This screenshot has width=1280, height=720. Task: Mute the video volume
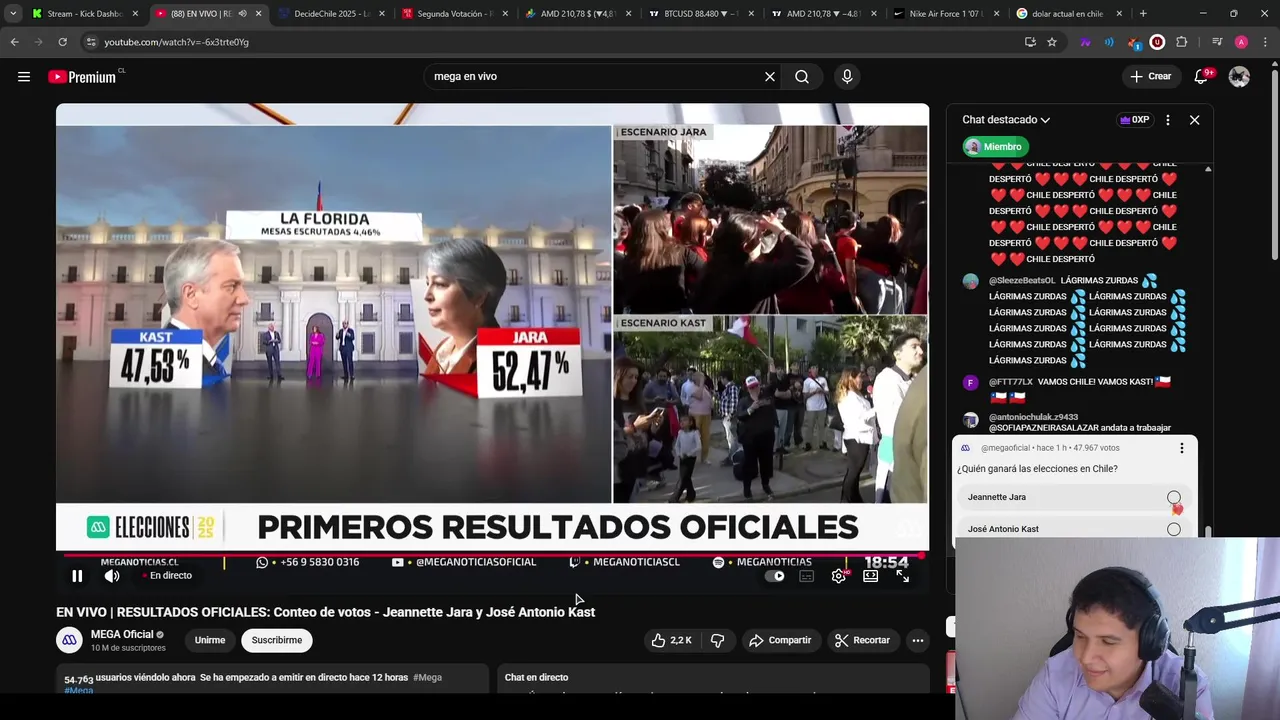[112, 576]
